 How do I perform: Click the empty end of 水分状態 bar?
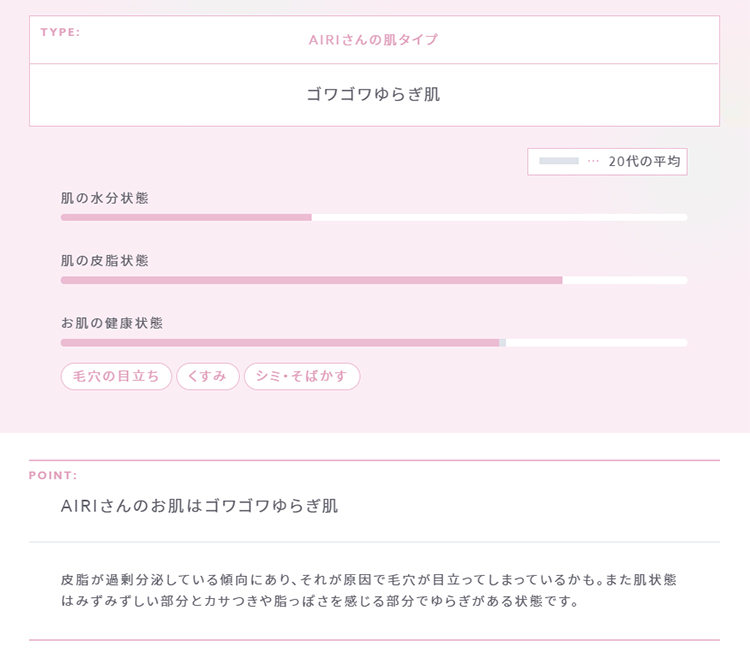coord(499,218)
